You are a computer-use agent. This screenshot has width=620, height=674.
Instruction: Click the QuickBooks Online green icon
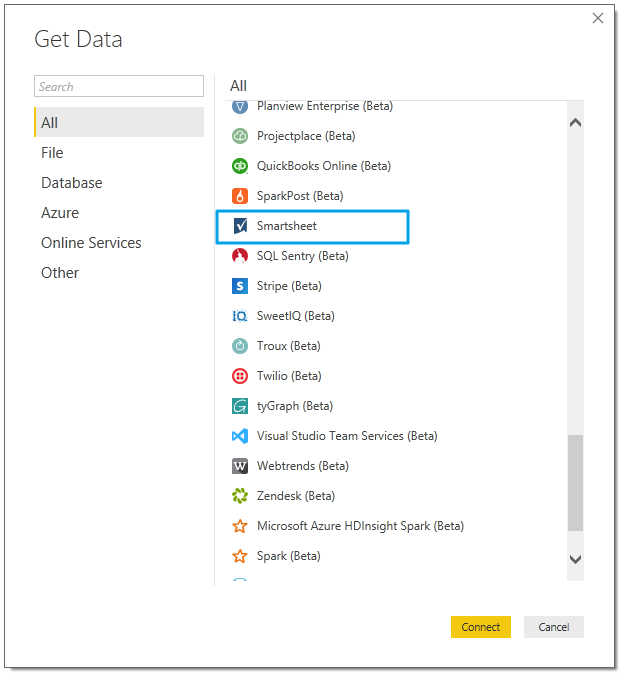coord(240,166)
